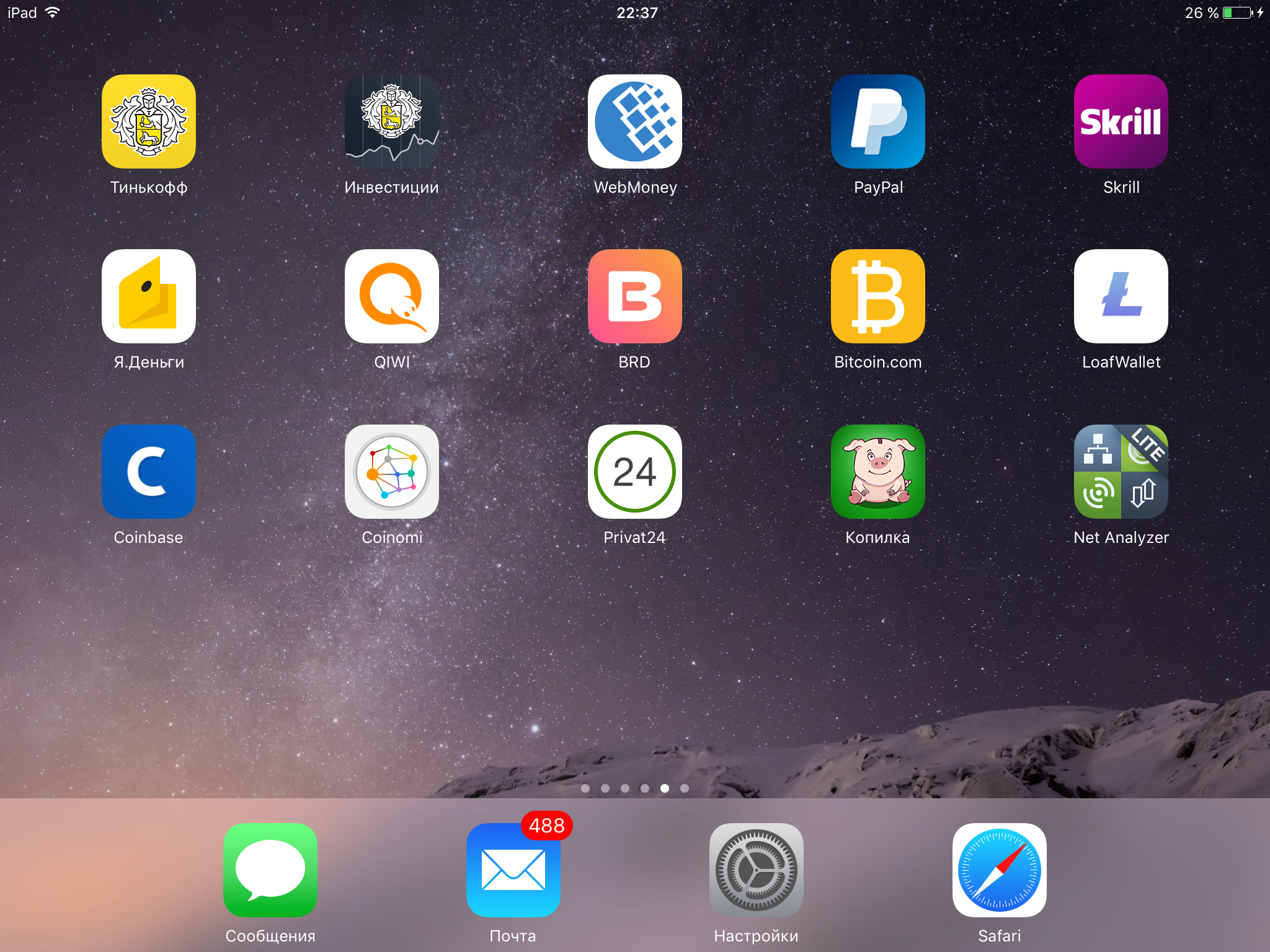Tap the Bitcoin.com label text

(878, 362)
